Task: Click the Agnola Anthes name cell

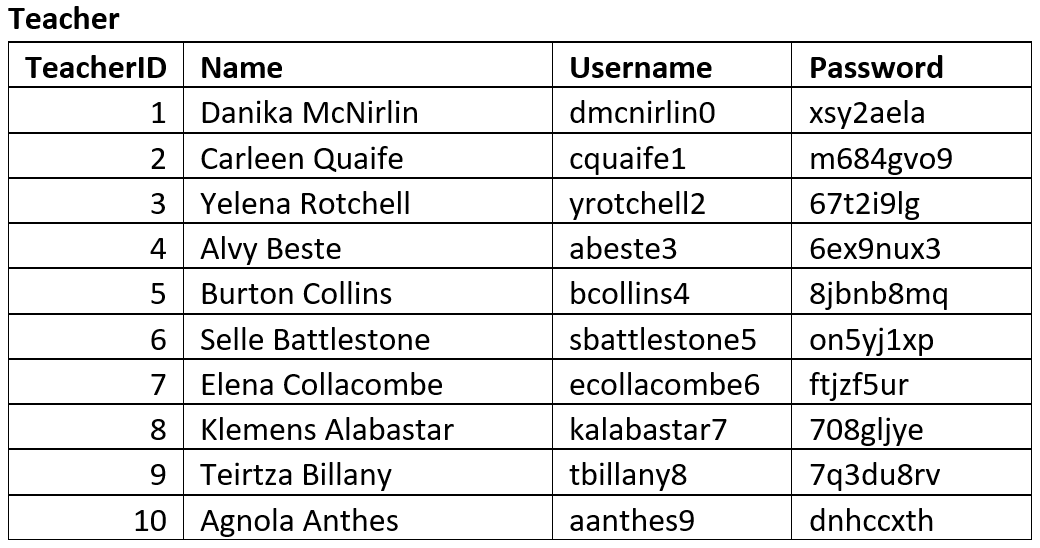Action: pos(299,521)
